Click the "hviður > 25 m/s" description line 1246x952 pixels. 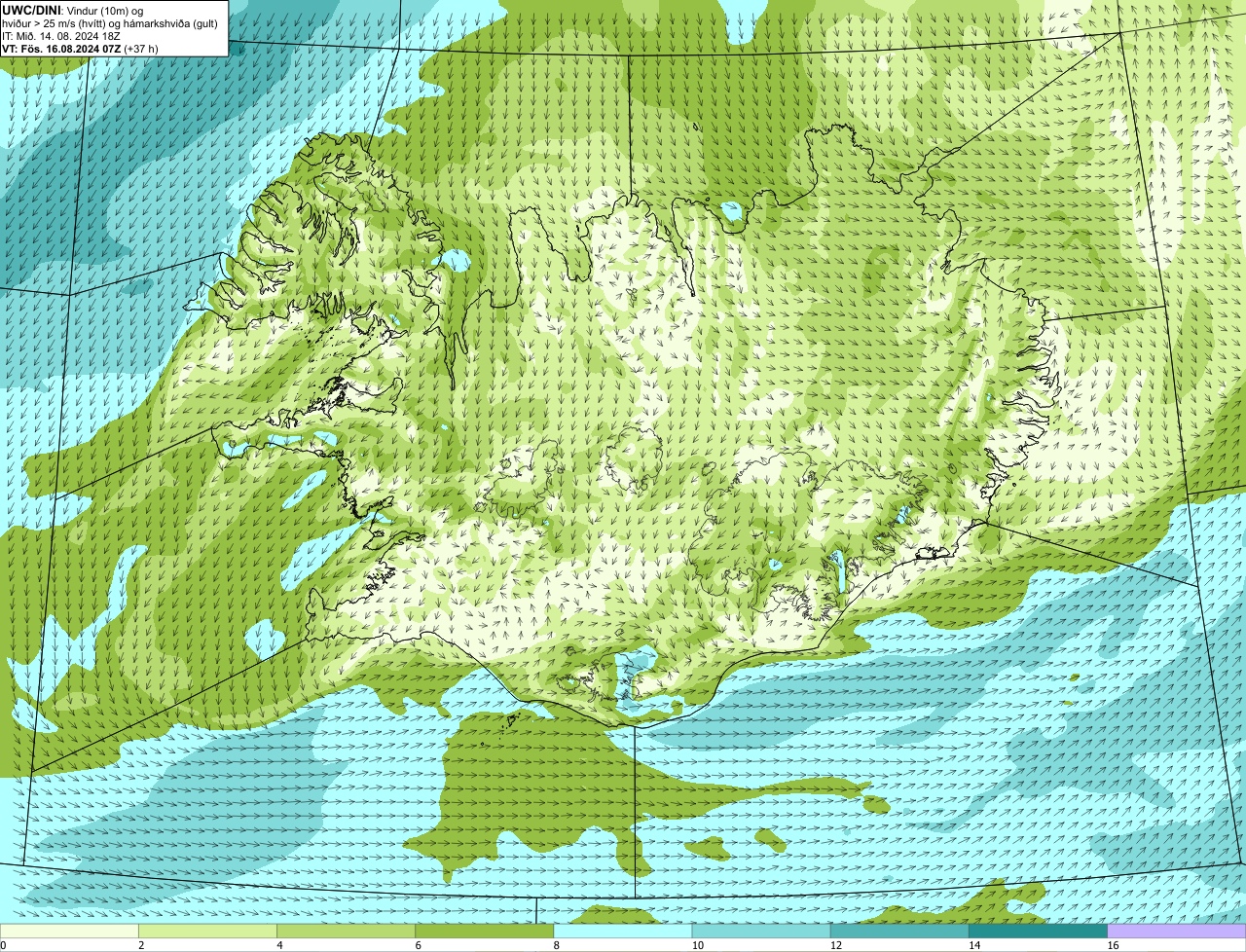[110, 23]
